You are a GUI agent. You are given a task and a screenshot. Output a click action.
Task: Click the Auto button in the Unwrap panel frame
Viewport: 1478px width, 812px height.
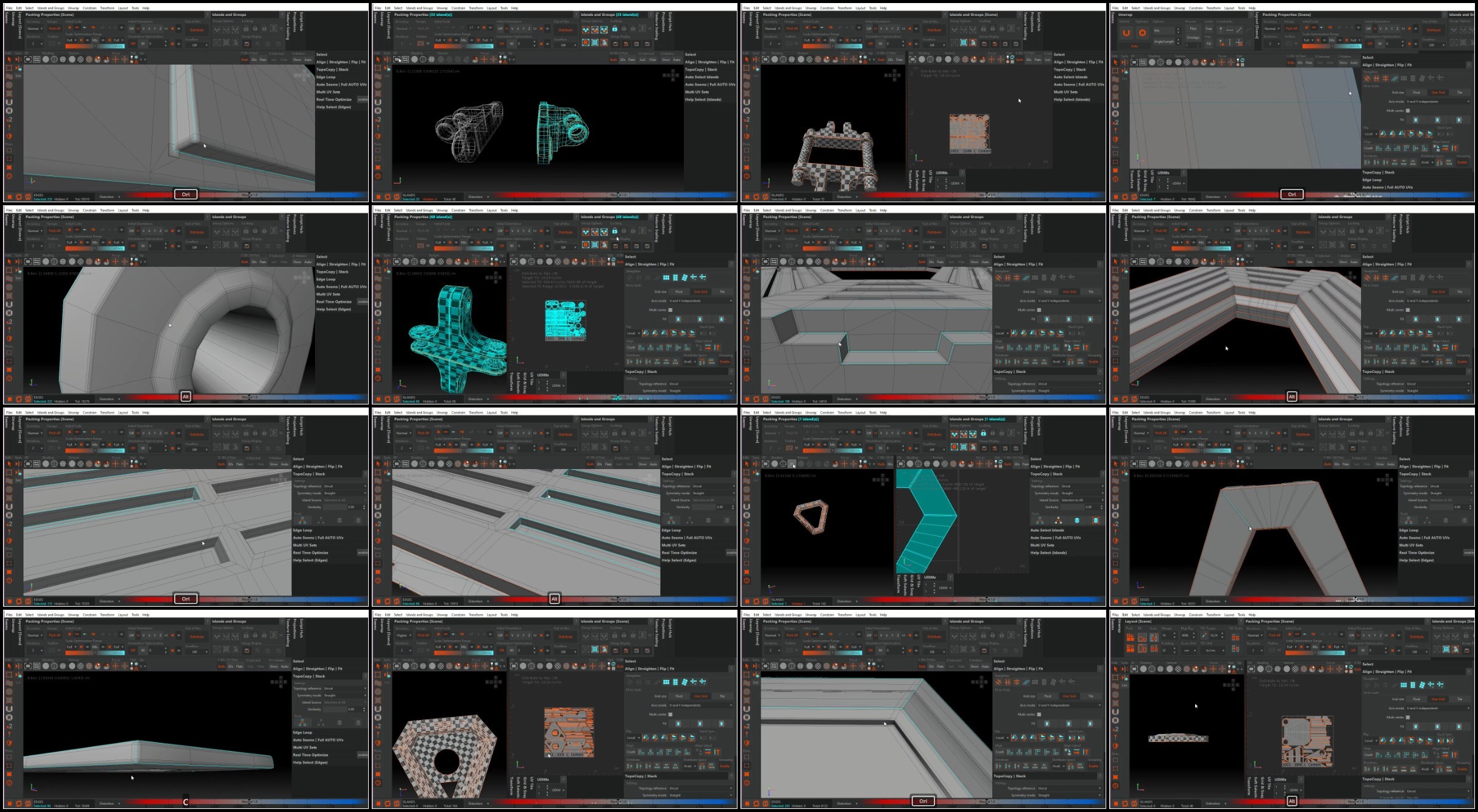(1134, 46)
